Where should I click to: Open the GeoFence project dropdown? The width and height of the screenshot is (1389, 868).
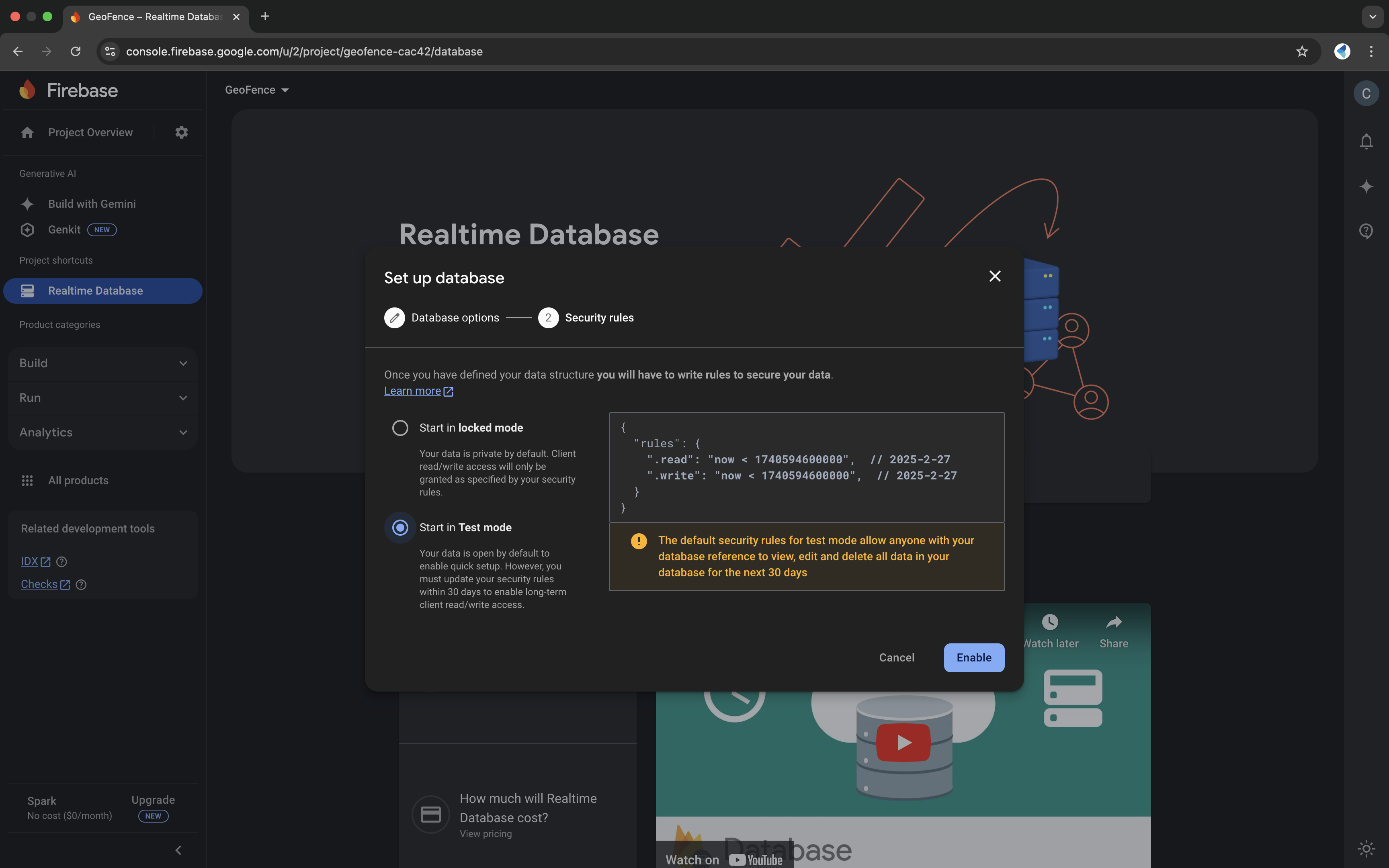257,90
